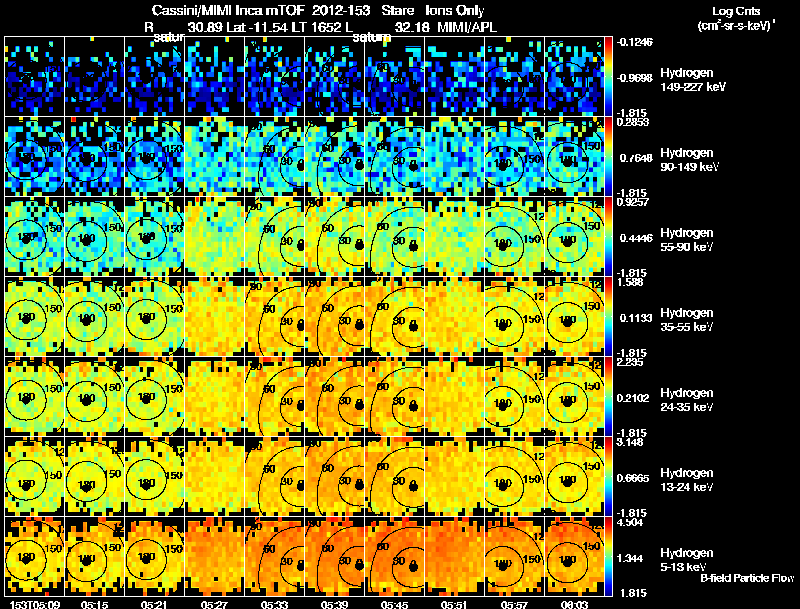Click the '05:33' time axis label
Image resolution: width=800 pixels, height=609 pixels.
(x=274, y=604)
